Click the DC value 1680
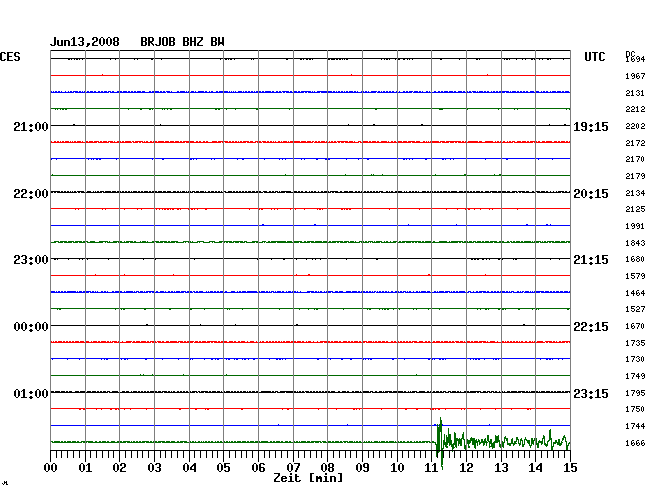Image resolution: width=650 pixels, height=494 pixels. 635,259
